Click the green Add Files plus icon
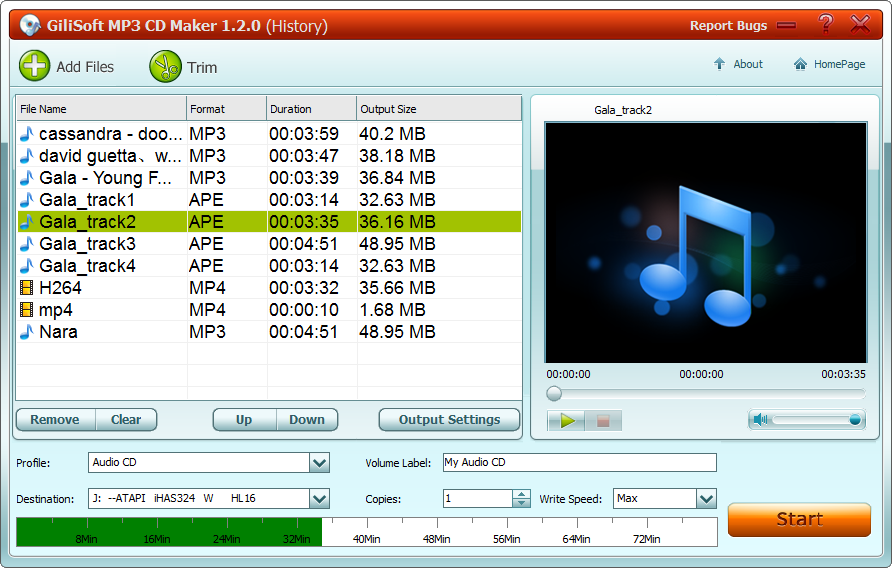This screenshot has width=892, height=568. point(35,67)
